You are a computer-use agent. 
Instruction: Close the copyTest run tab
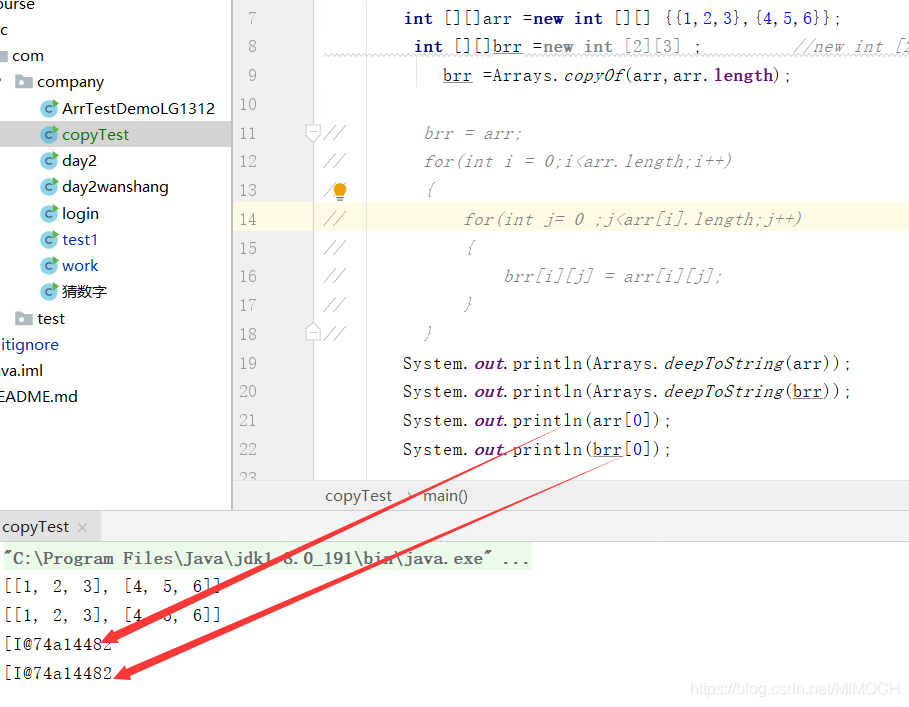pos(82,527)
